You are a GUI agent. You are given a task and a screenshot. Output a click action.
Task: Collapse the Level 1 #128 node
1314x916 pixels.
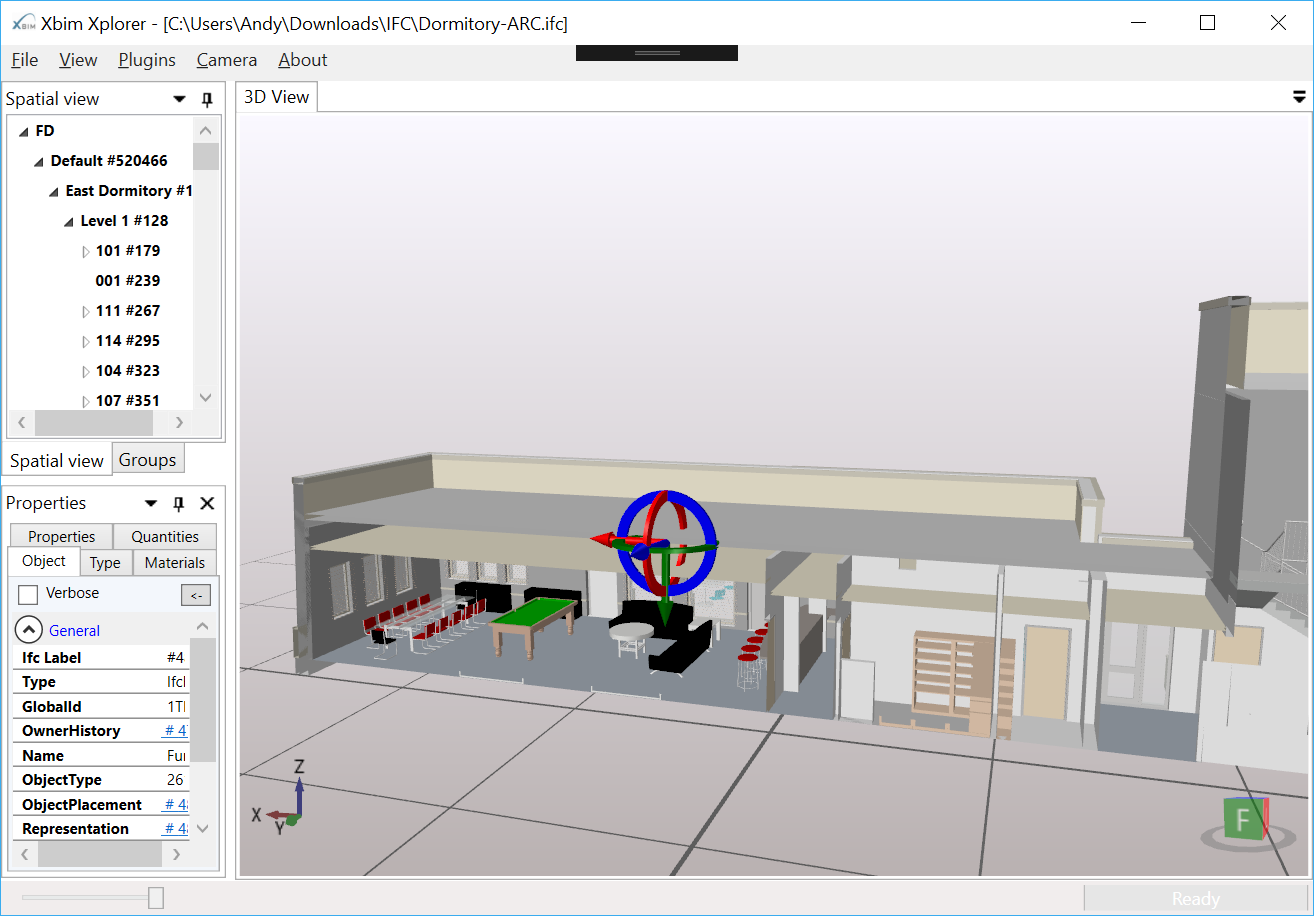69,221
